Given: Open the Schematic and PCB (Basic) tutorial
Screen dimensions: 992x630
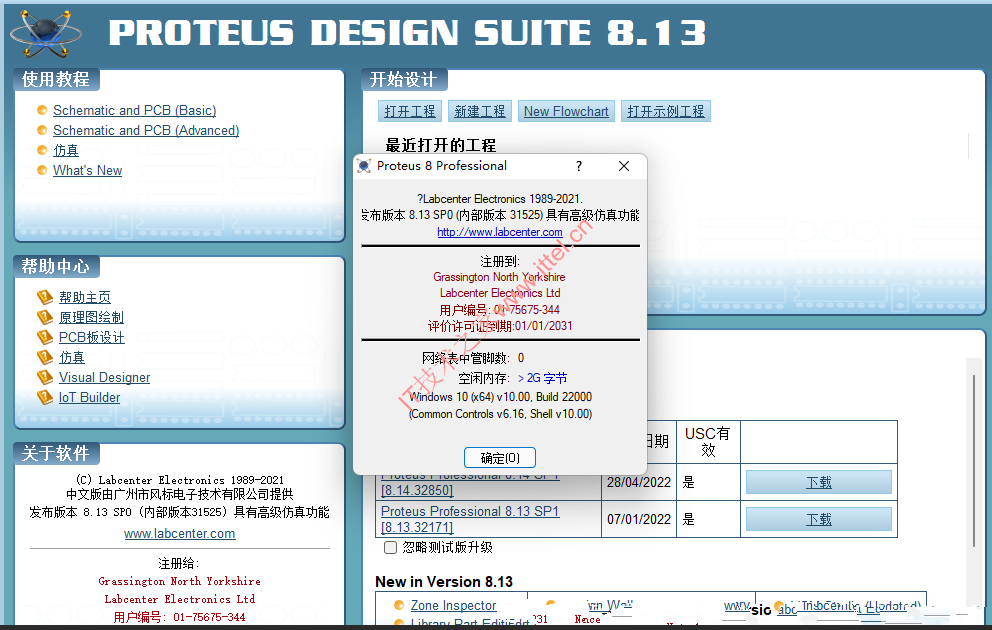Looking at the screenshot, I should tap(135, 110).
